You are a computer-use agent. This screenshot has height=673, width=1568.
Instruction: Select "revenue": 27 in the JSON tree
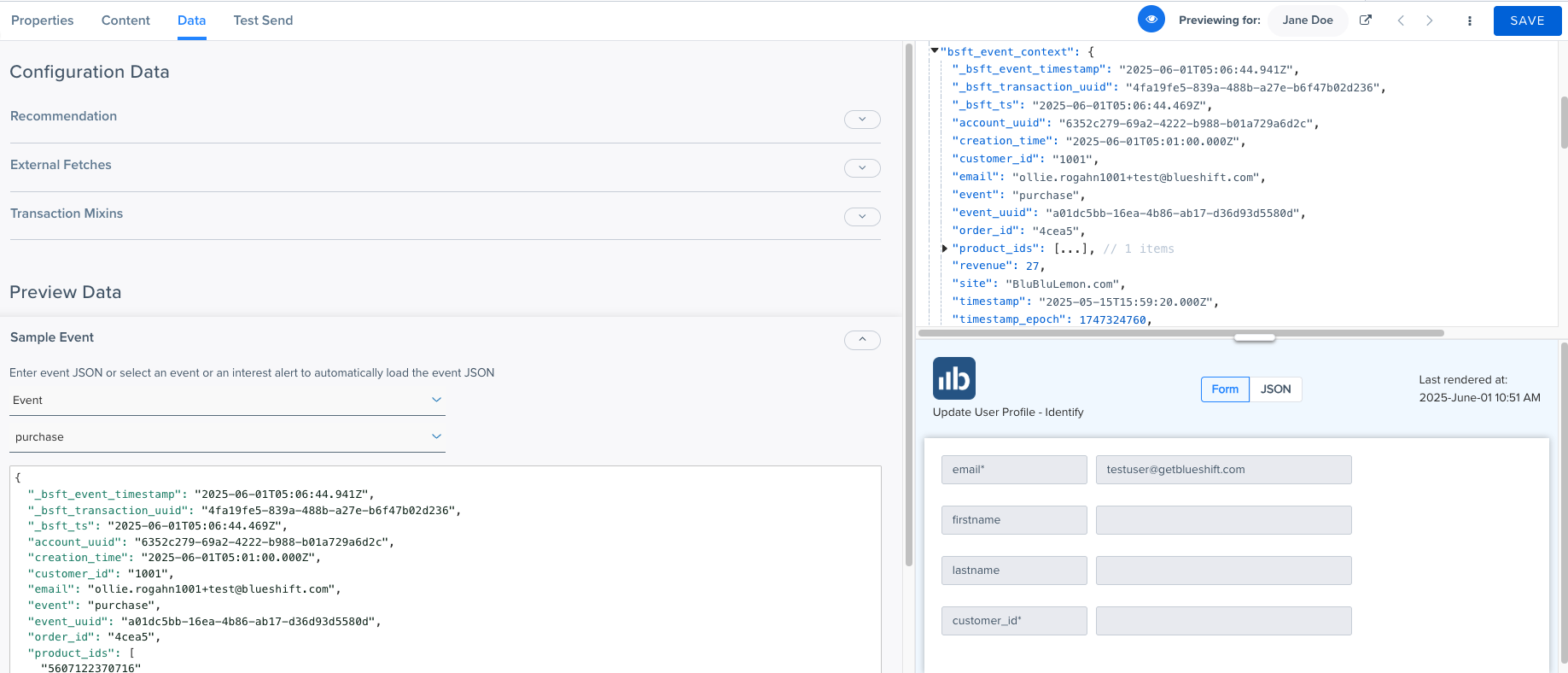coord(998,266)
